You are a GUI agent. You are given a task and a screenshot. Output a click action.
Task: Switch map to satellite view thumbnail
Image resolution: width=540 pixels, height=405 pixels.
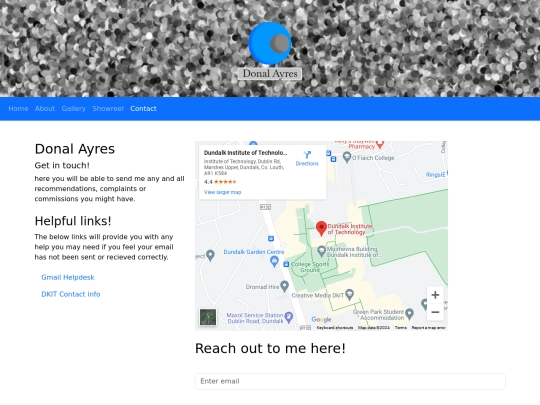click(x=208, y=317)
